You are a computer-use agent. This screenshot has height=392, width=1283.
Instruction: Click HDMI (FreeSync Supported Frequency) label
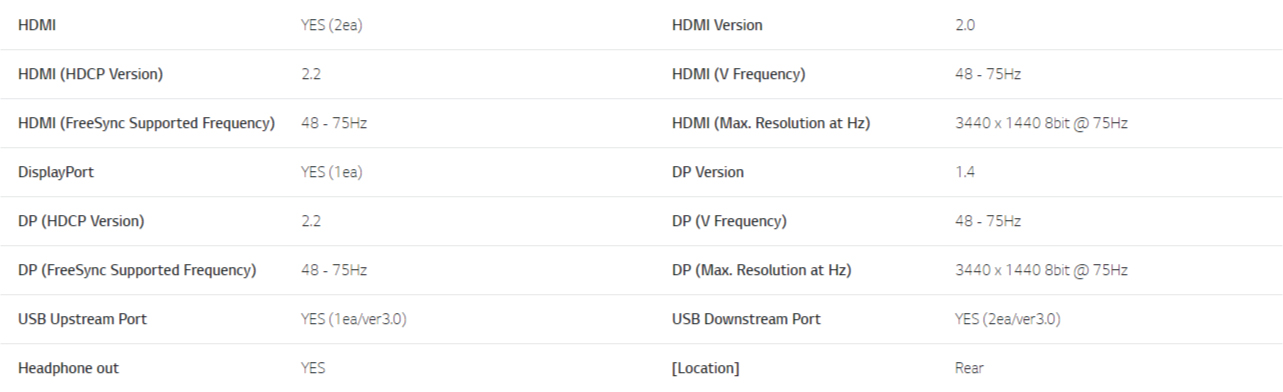tap(146, 123)
